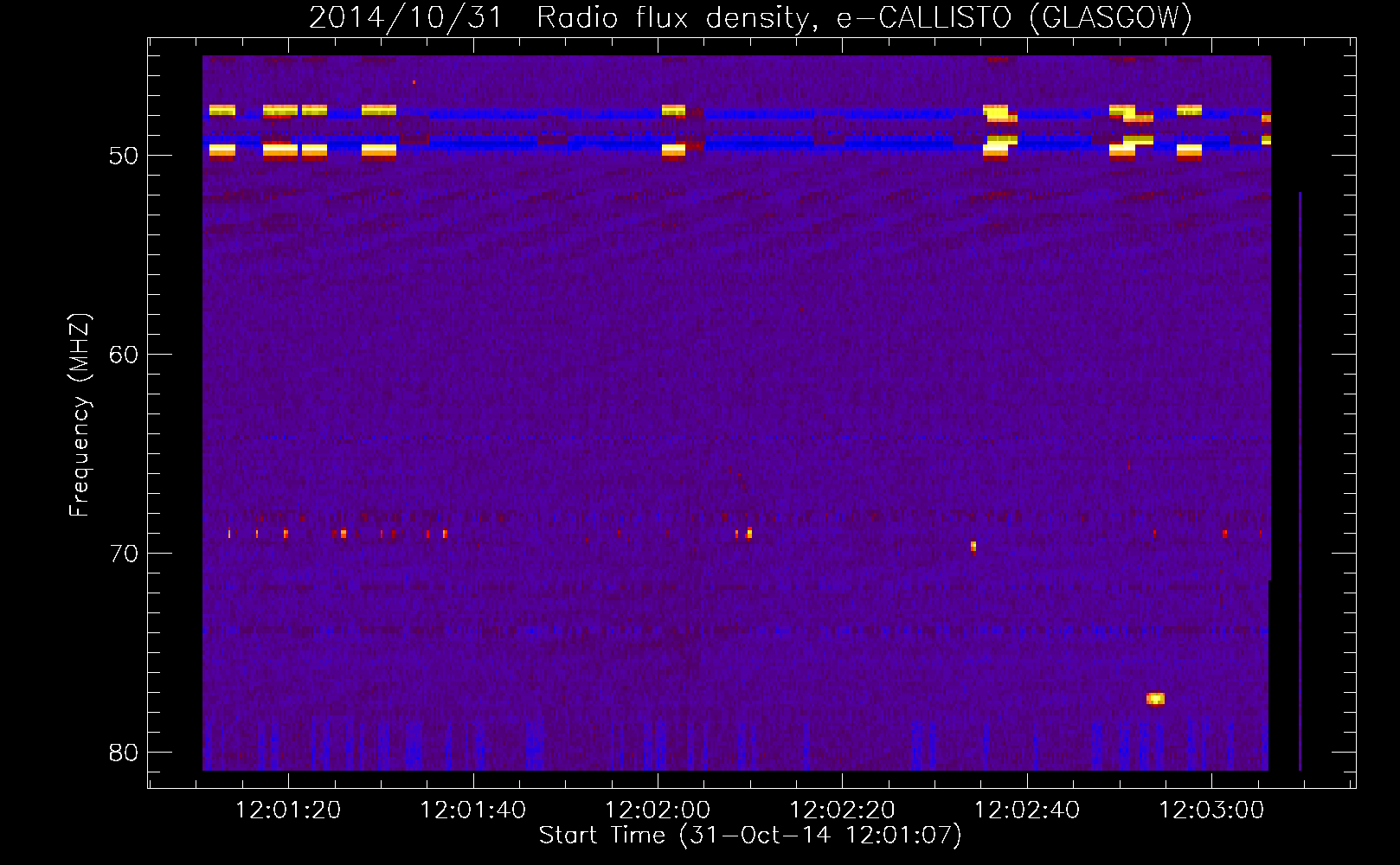Viewport: 1400px width, 865px height.
Task: Click the Start Time axis caption
Action: 750,836
